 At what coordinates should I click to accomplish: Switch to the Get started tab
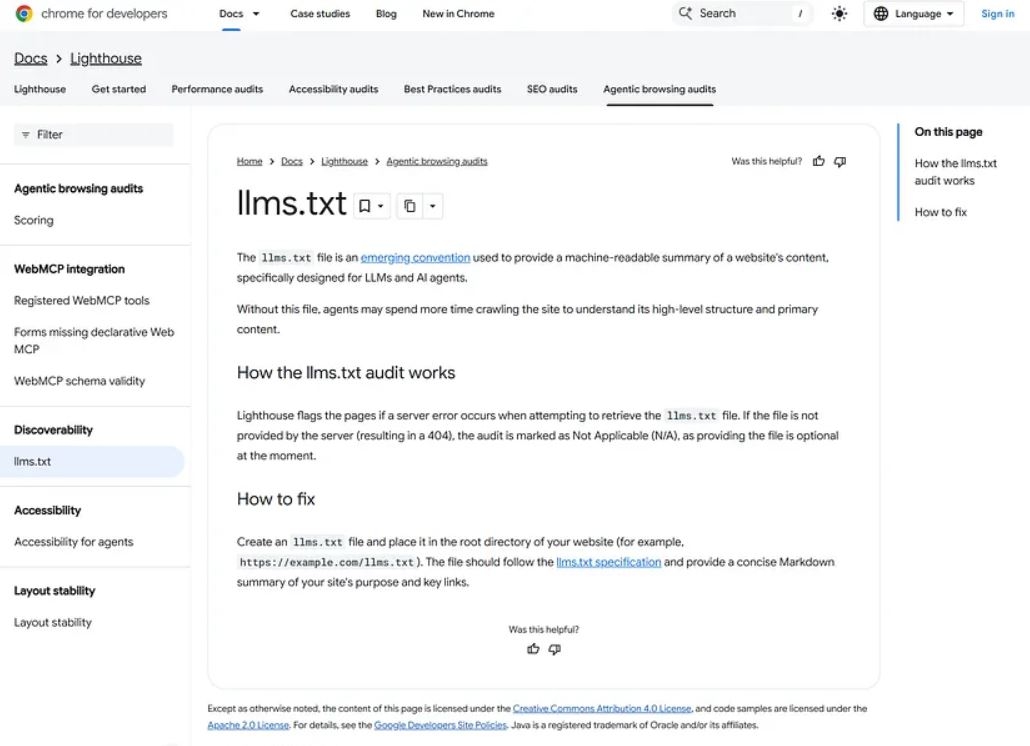(119, 89)
